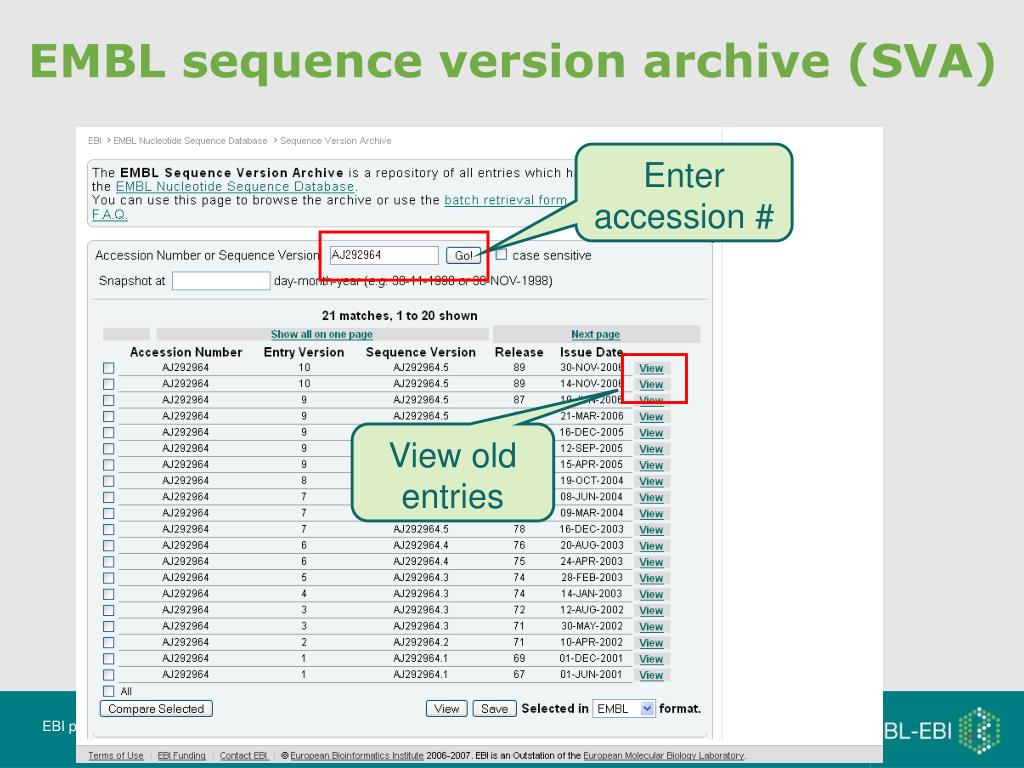Screen dimensions: 1024x768
Task: Check row dated 19-OCT-2004
Action: tap(108, 481)
